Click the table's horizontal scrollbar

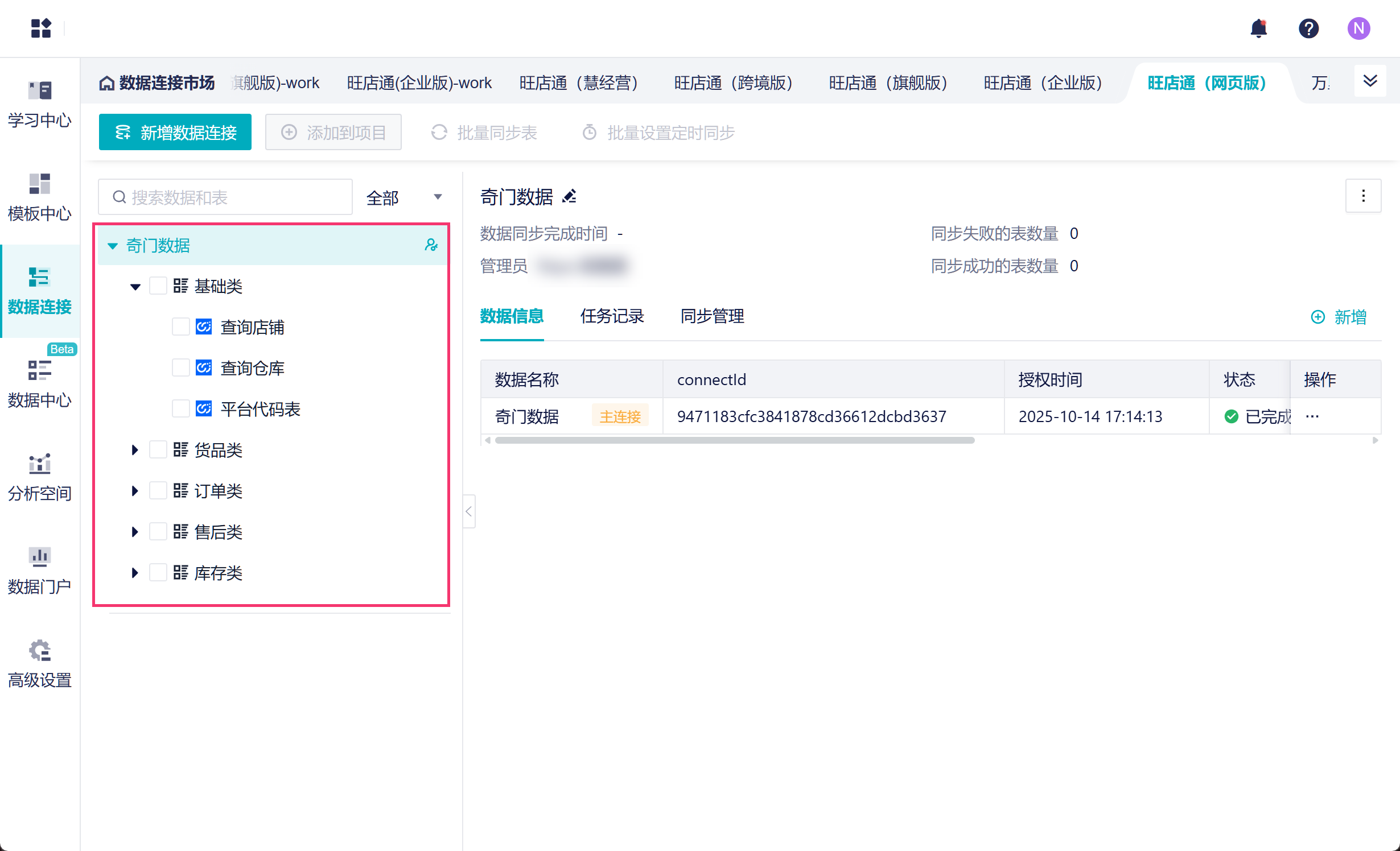pos(734,440)
